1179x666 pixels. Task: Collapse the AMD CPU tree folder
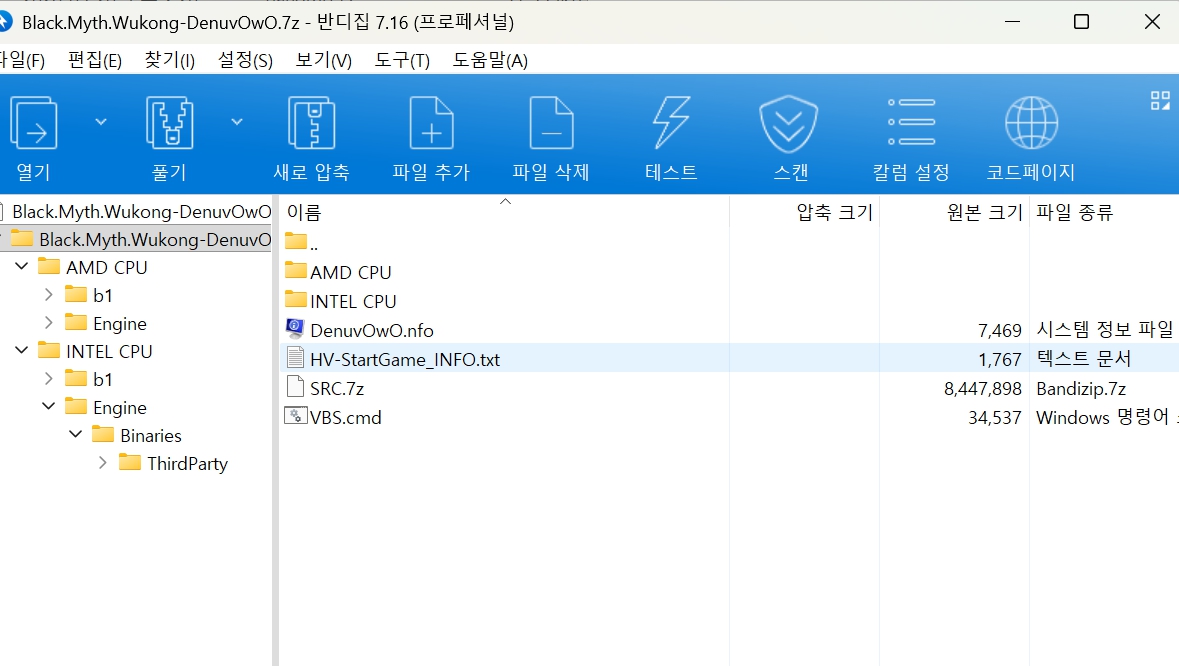(22, 267)
